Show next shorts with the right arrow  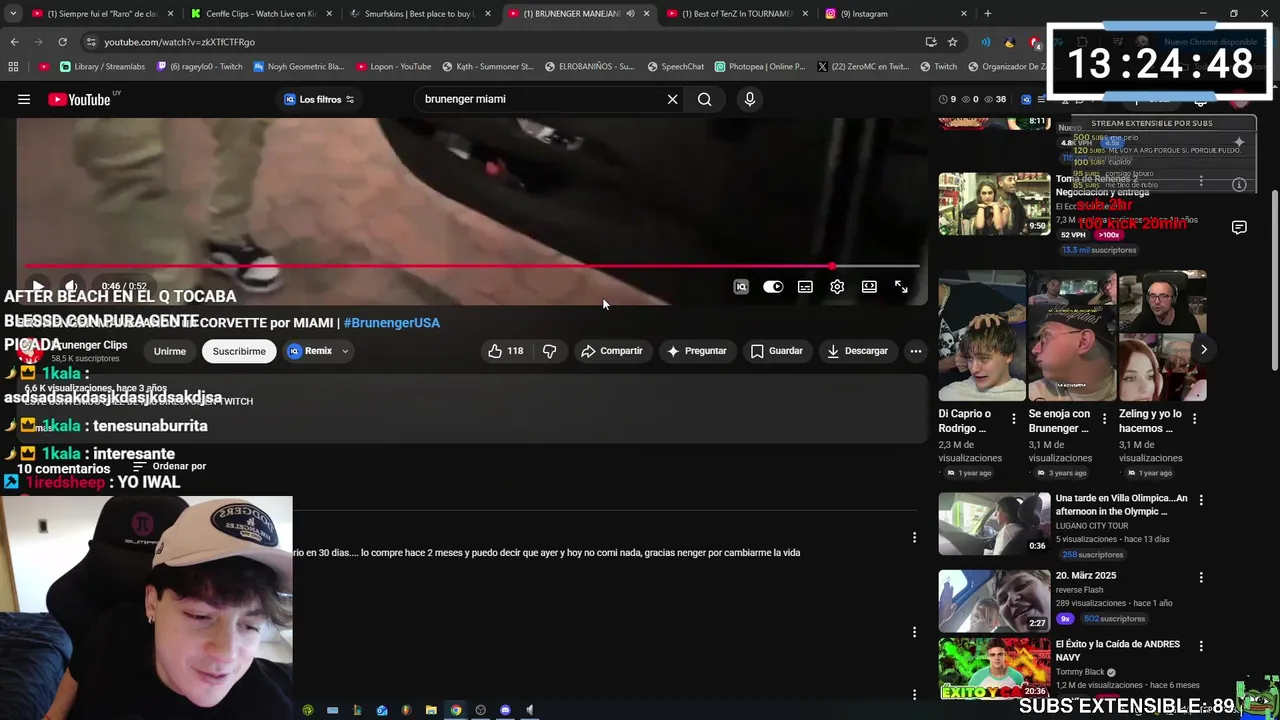[1203, 349]
